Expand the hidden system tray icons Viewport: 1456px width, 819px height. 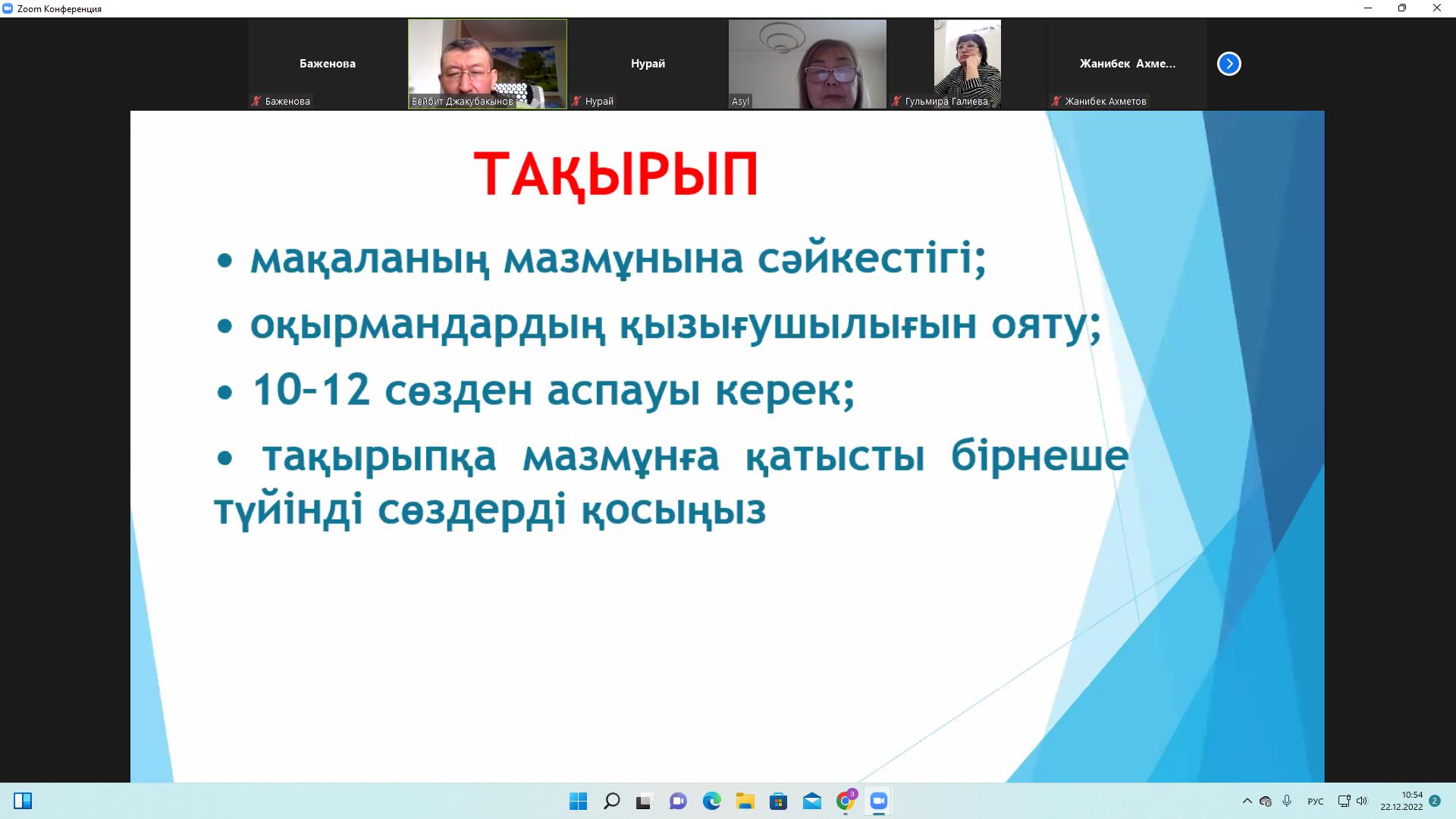(1247, 801)
